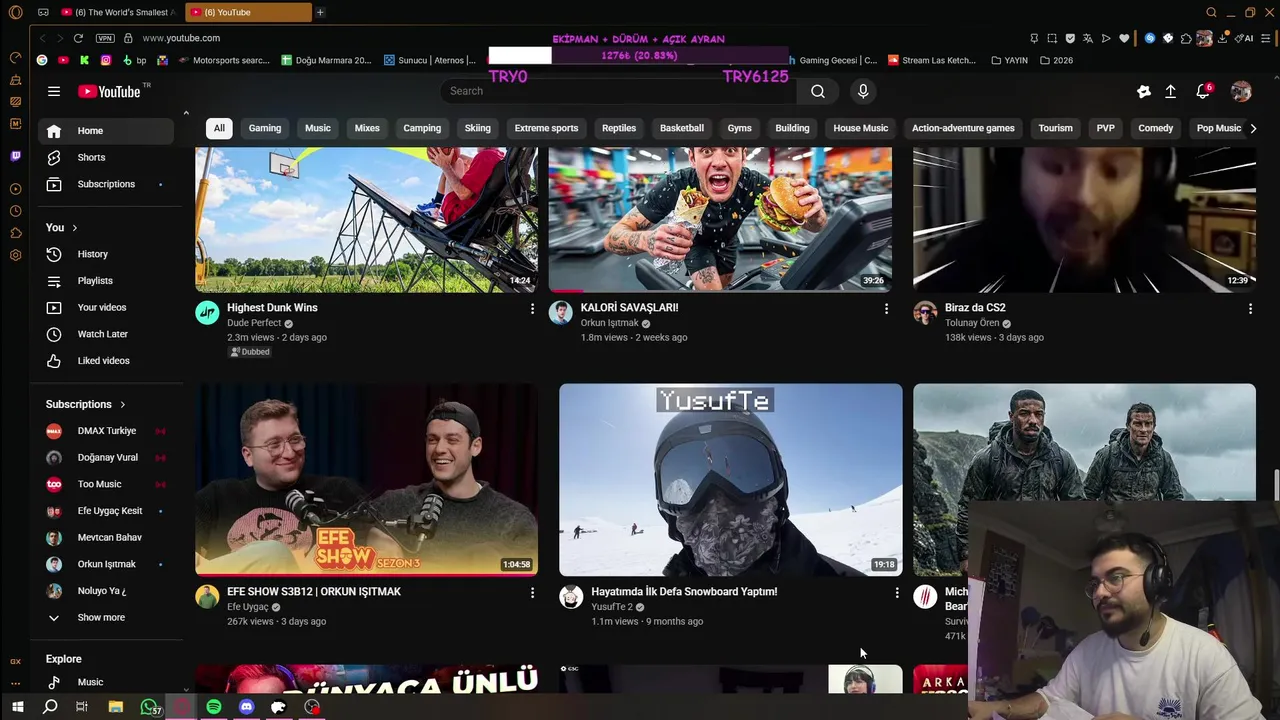Open Twitch in Opera sidebar
The height and width of the screenshot is (720, 1280).
tap(15, 156)
